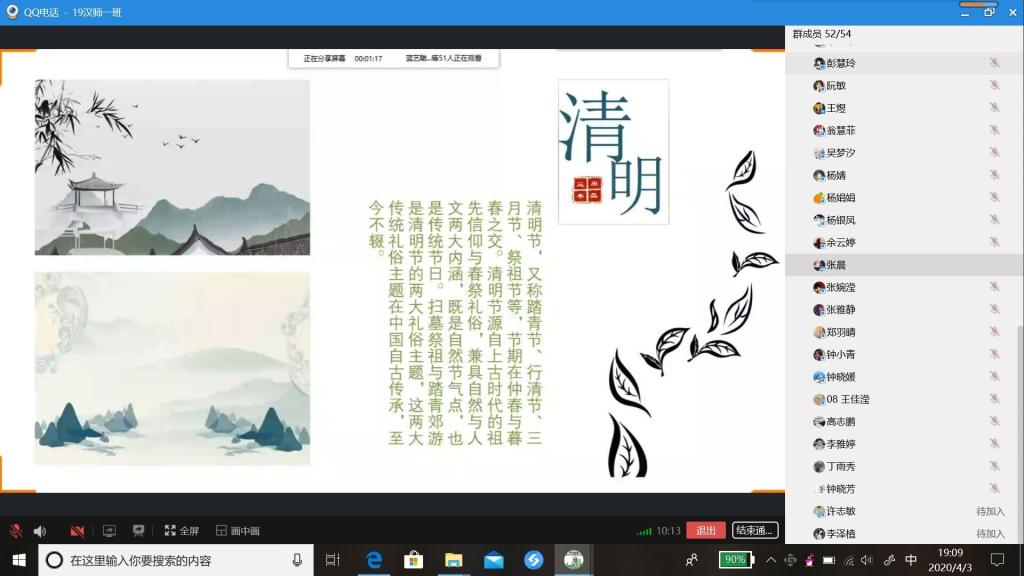Click the member list scrollbar
The width and height of the screenshot is (1024, 576).
pos(1018,400)
